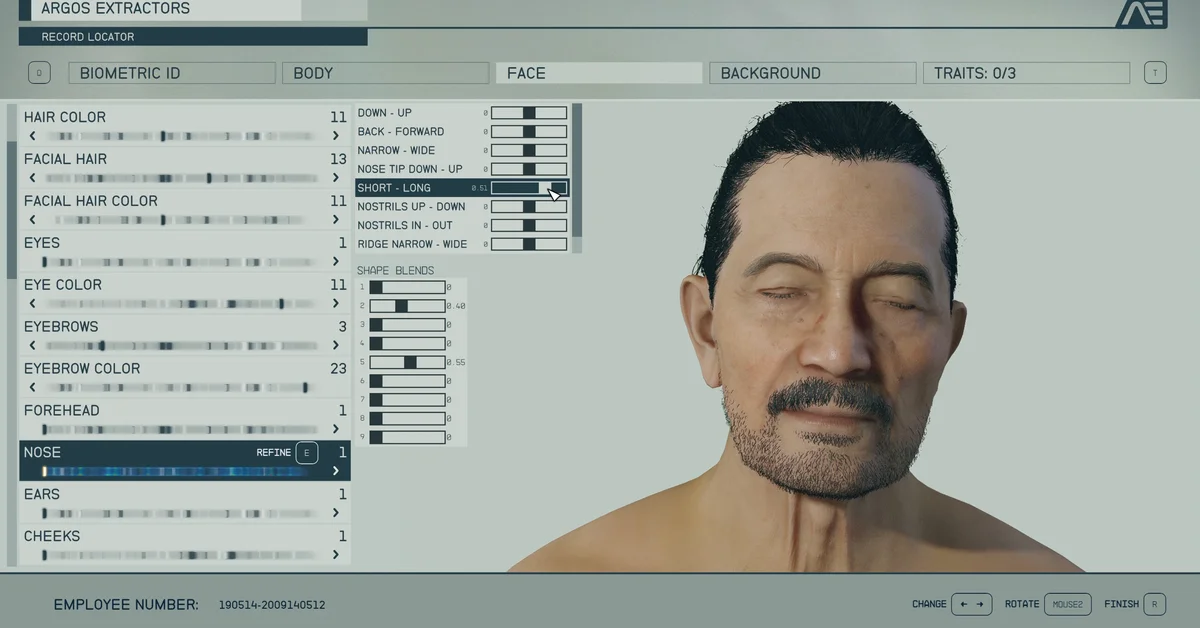Click the Back - Forward slider
Image resolution: width=1200 pixels, height=628 pixels.
pyautogui.click(x=529, y=132)
